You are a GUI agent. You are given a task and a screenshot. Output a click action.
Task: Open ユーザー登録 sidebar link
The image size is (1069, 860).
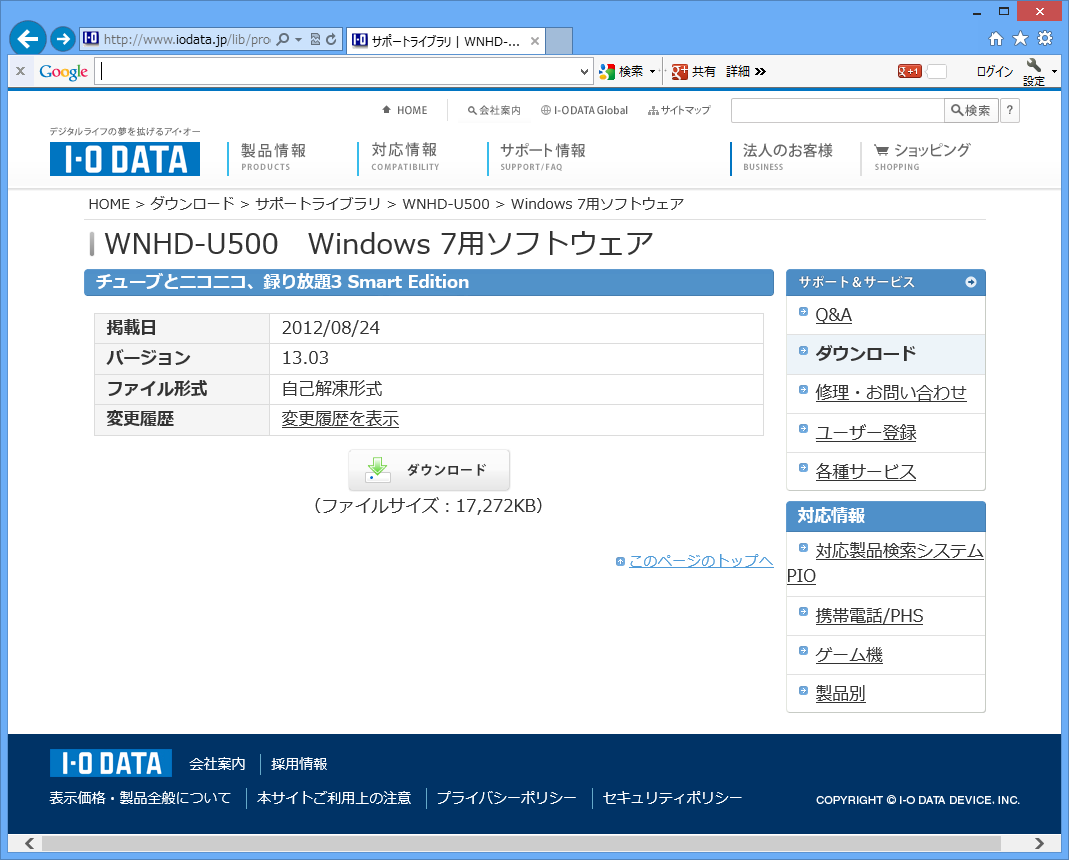point(866,432)
